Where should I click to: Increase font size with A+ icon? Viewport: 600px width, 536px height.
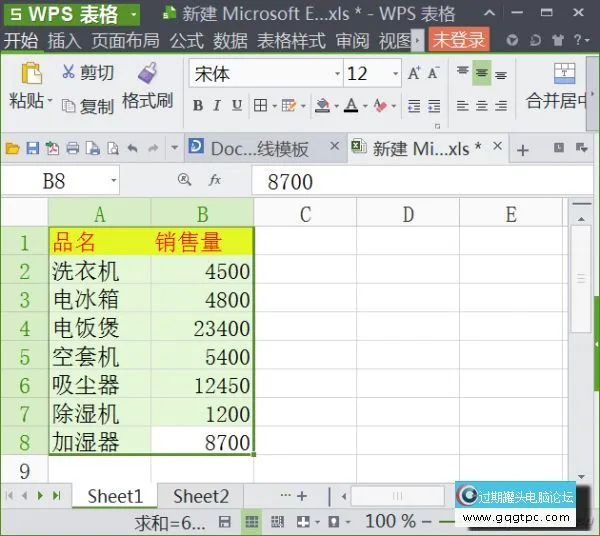[414, 73]
